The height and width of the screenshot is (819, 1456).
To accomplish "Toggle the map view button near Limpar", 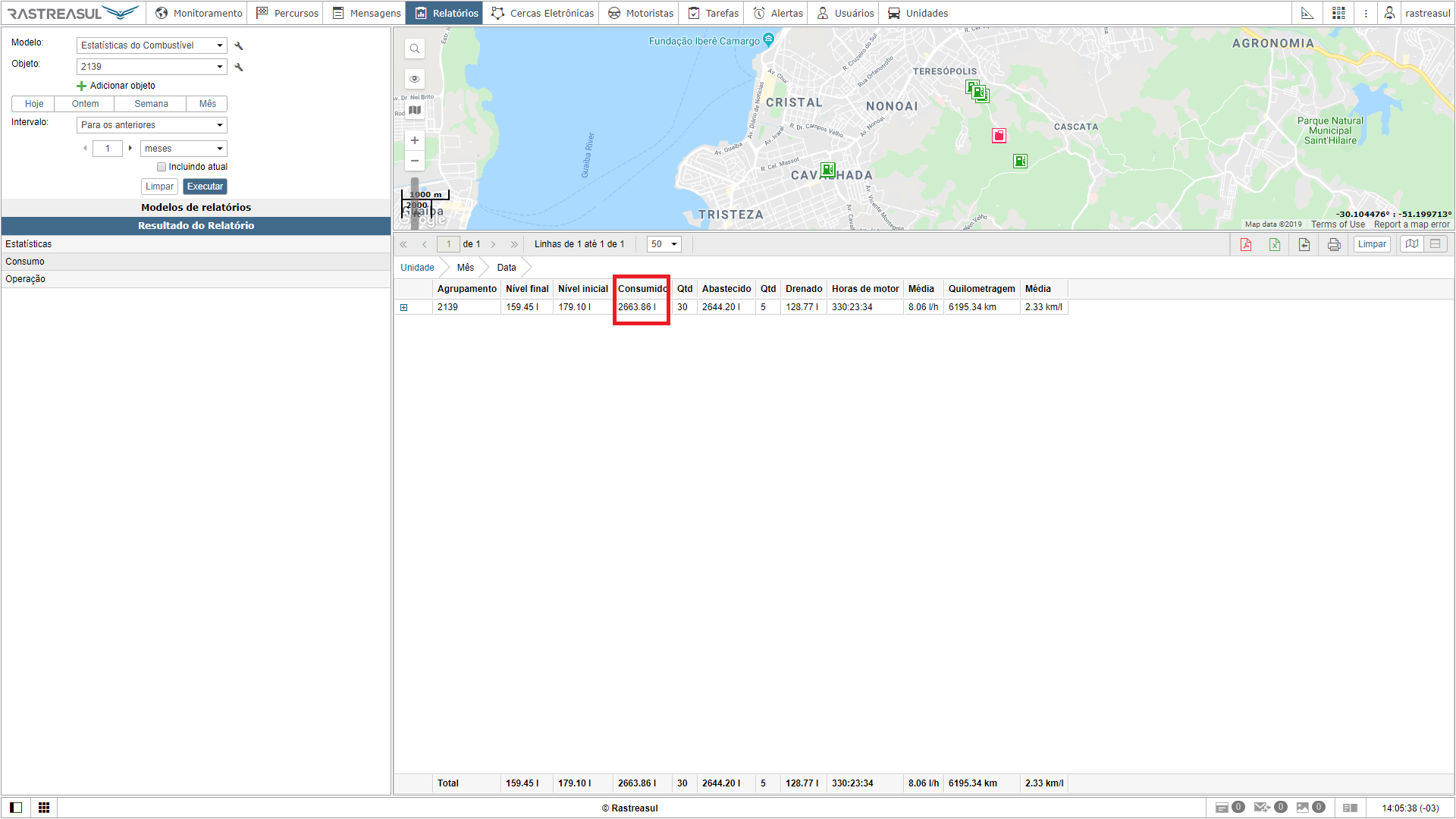I will (1411, 244).
